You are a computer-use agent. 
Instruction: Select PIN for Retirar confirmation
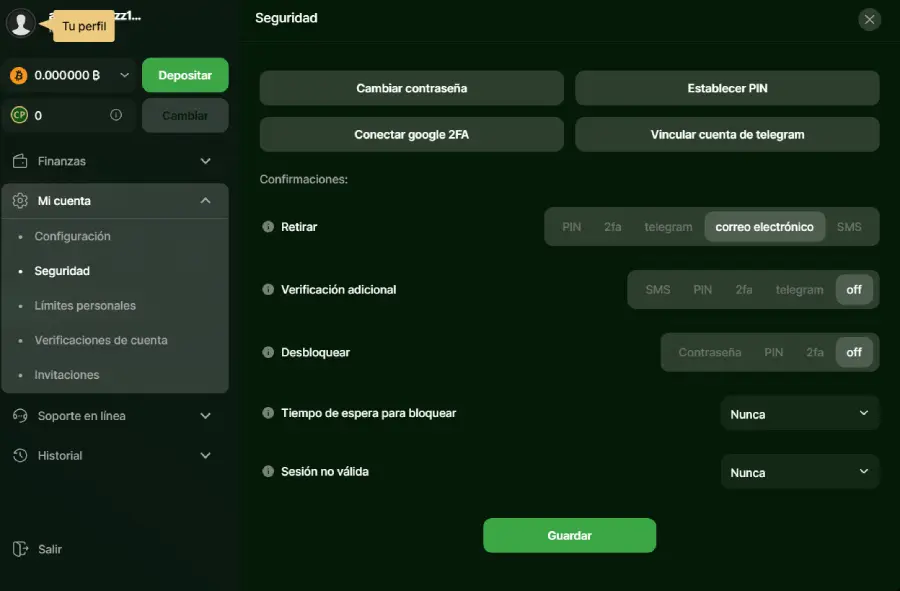tap(571, 227)
